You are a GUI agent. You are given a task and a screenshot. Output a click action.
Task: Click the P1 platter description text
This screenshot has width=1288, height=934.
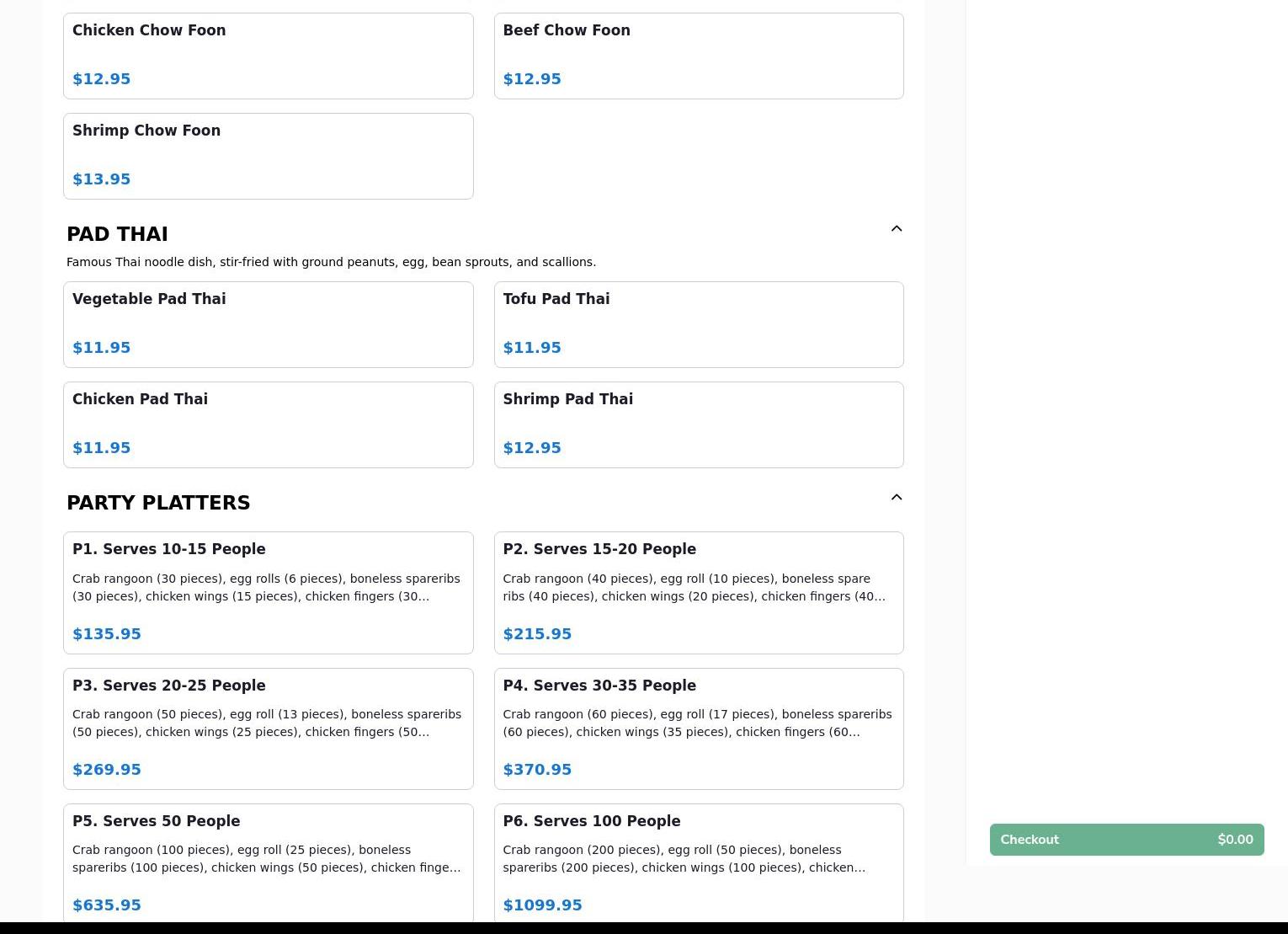click(x=266, y=587)
